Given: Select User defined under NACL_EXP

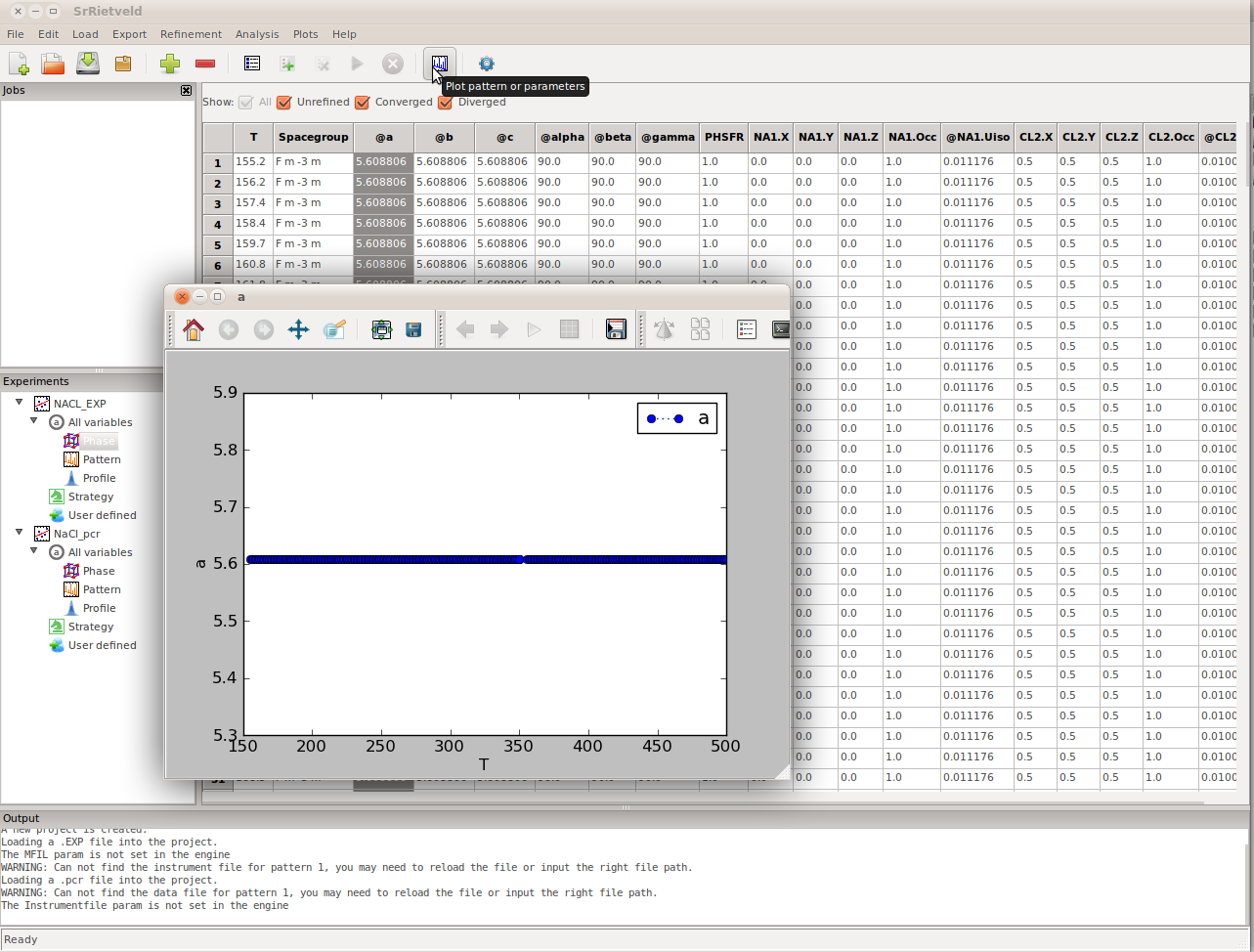Looking at the screenshot, I should 102,515.
